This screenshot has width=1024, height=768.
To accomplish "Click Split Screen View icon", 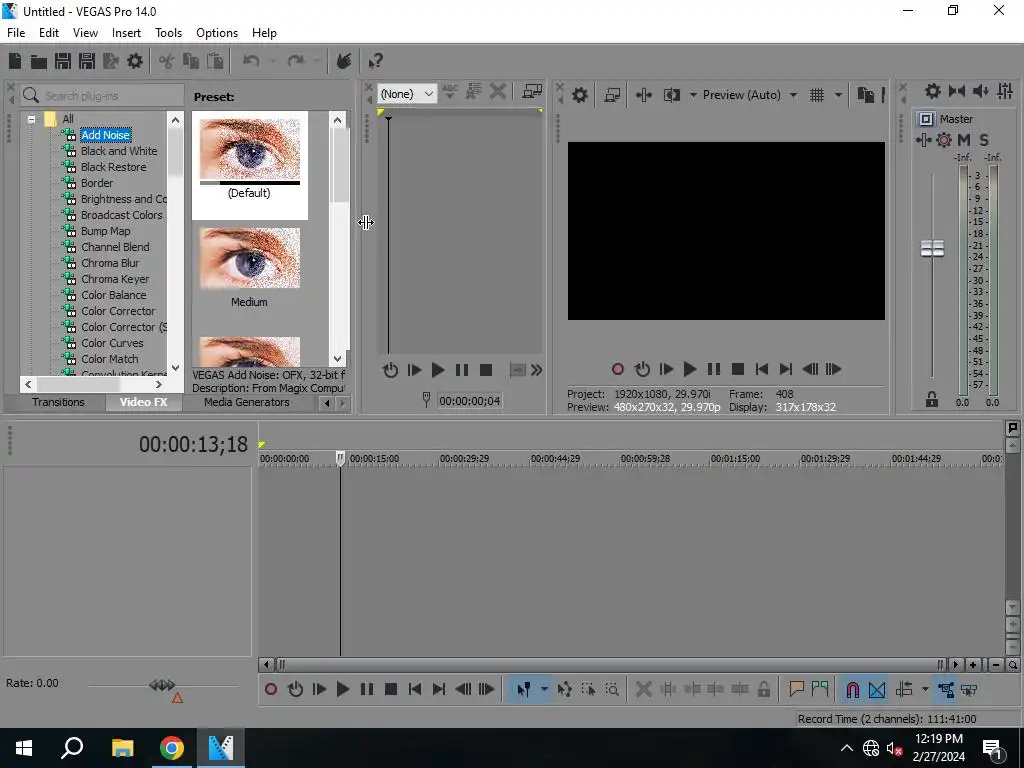I will (671, 95).
